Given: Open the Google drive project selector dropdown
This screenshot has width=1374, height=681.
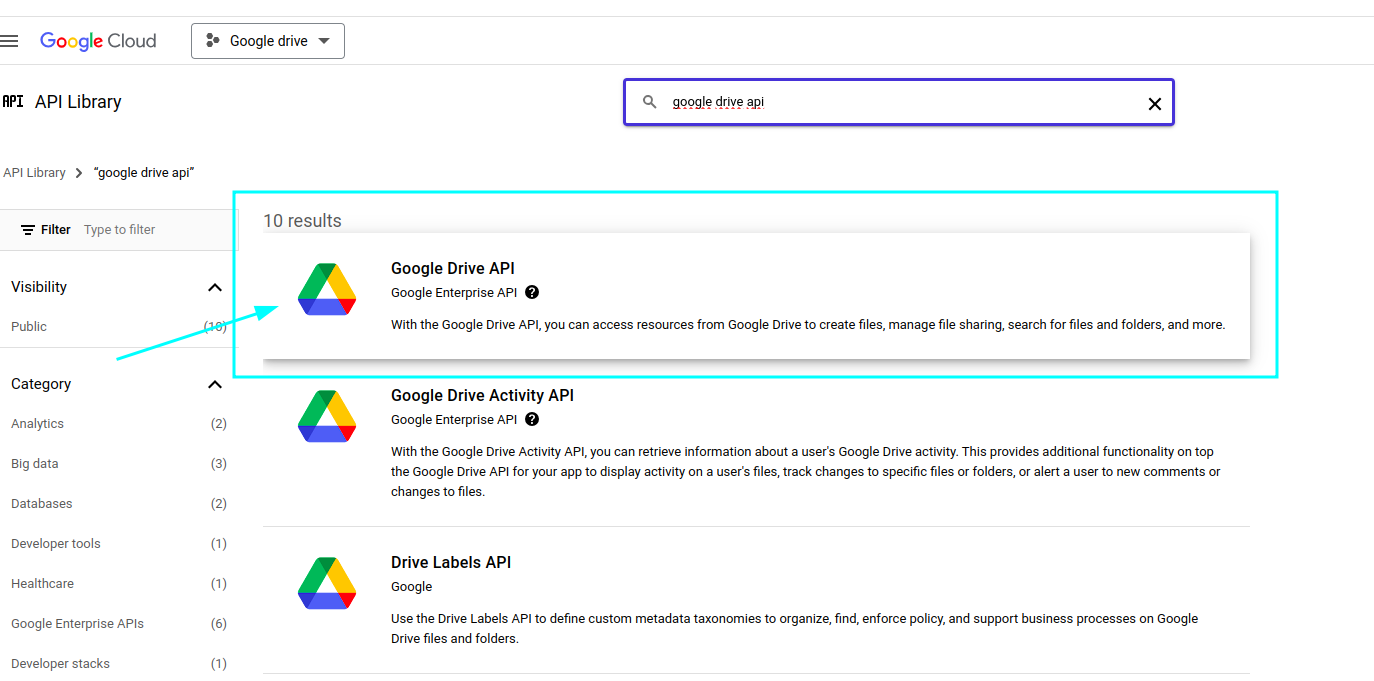Looking at the screenshot, I should [268, 41].
